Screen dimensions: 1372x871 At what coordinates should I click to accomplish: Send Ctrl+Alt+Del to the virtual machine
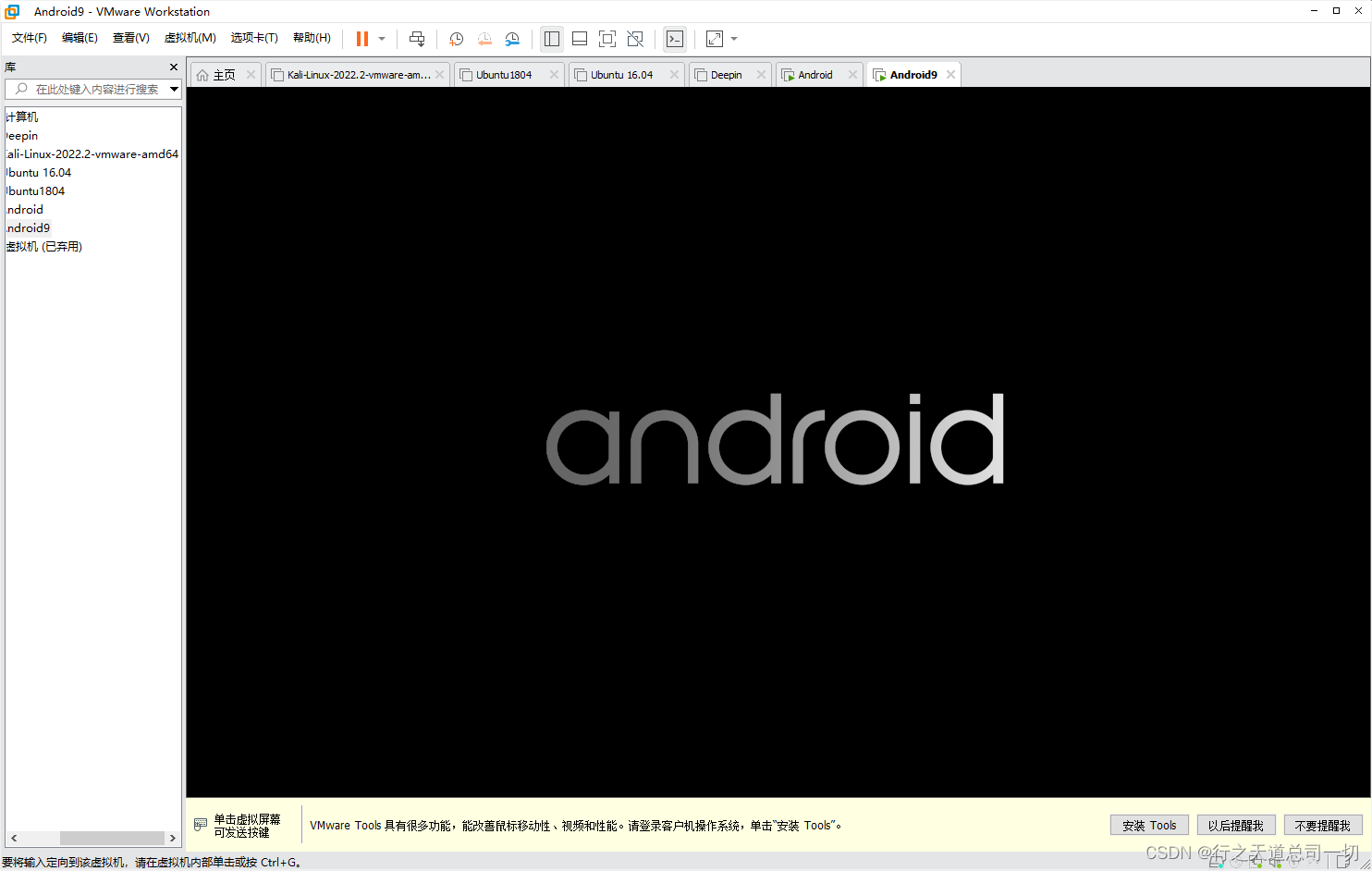pyautogui.click(x=417, y=39)
